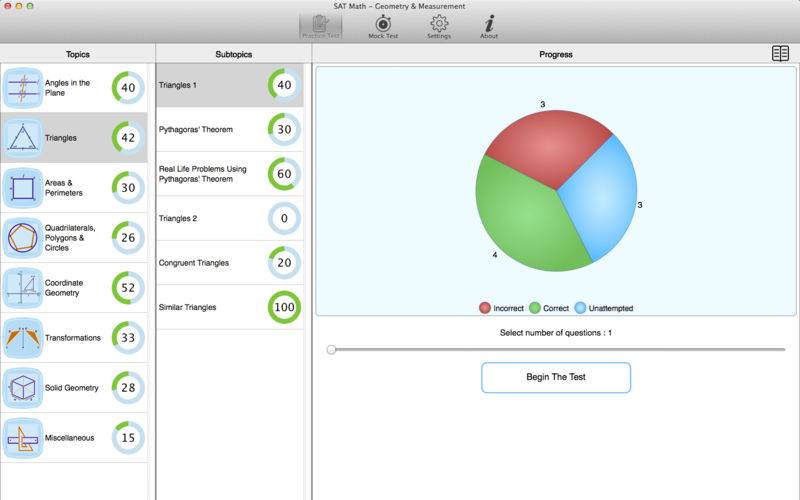Click the Topics column header
The image size is (800, 500).
(78, 54)
